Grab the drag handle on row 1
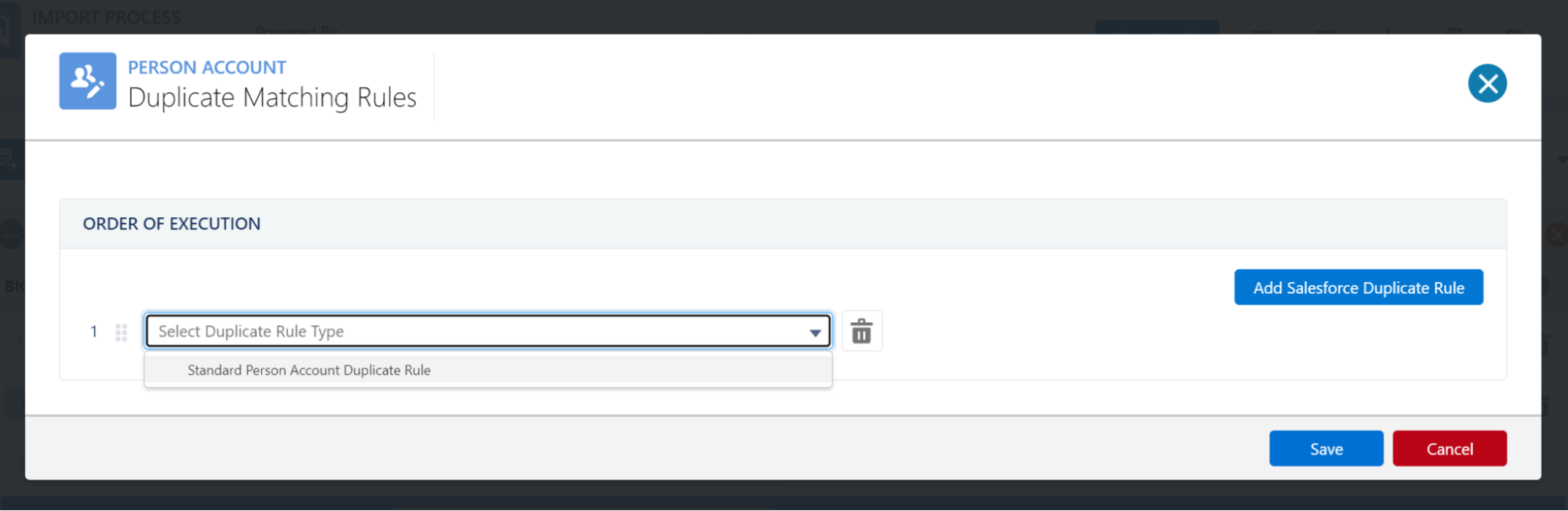 pyautogui.click(x=121, y=332)
